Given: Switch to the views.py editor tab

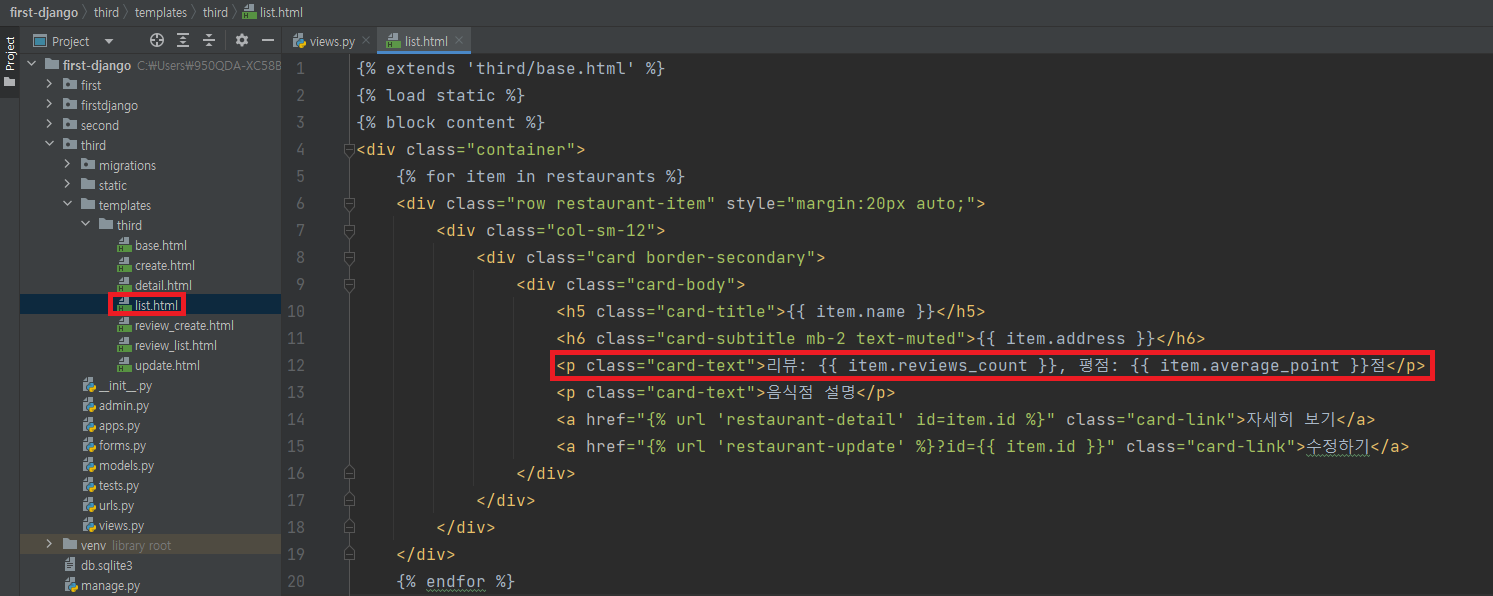Looking at the screenshot, I should (x=332, y=41).
